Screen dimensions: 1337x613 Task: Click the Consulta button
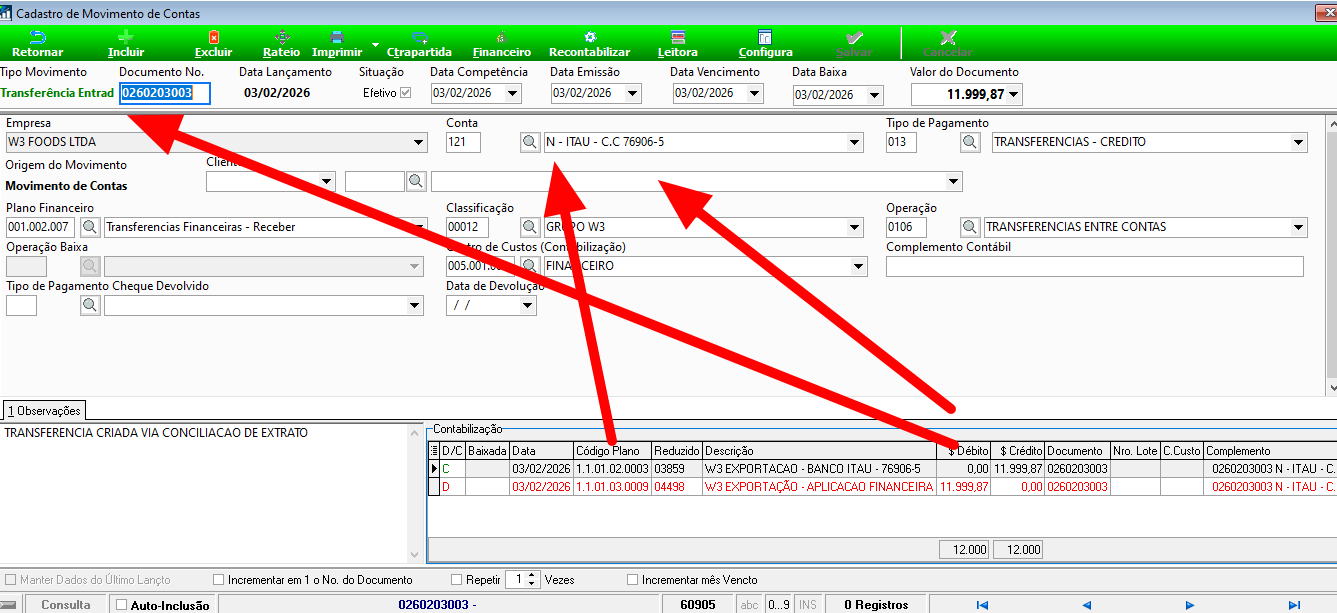pyautogui.click(x=66, y=605)
